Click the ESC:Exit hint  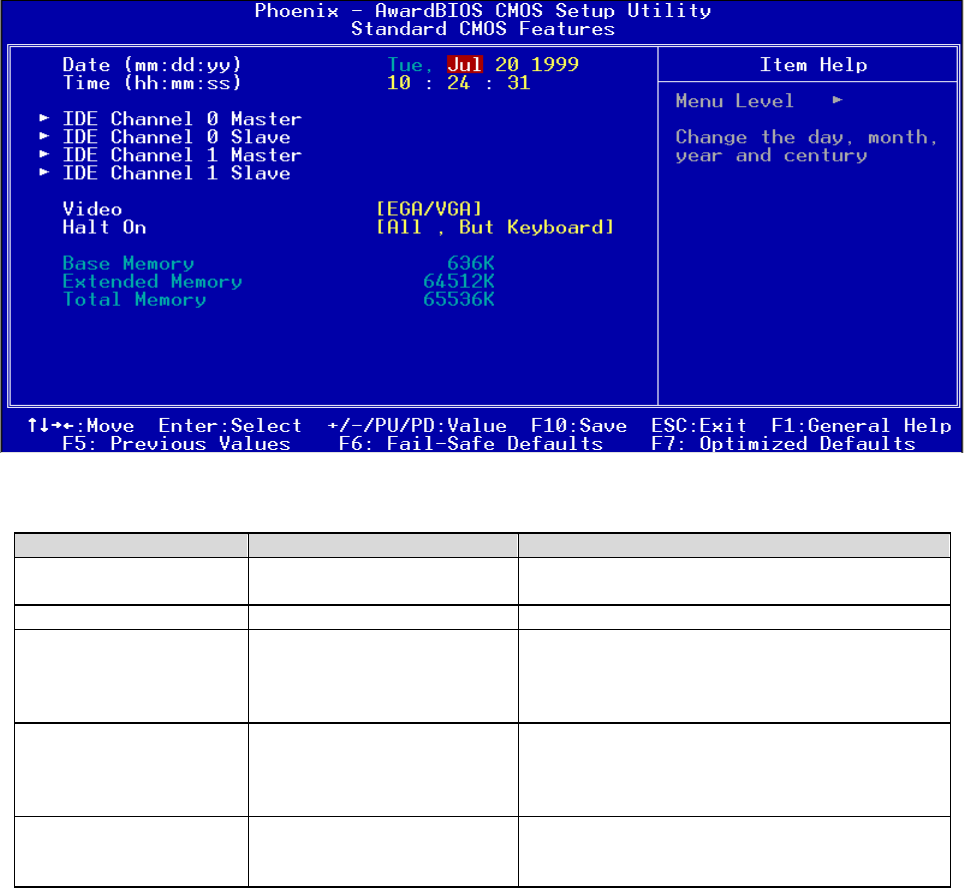pyautogui.click(x=698, y=426)
